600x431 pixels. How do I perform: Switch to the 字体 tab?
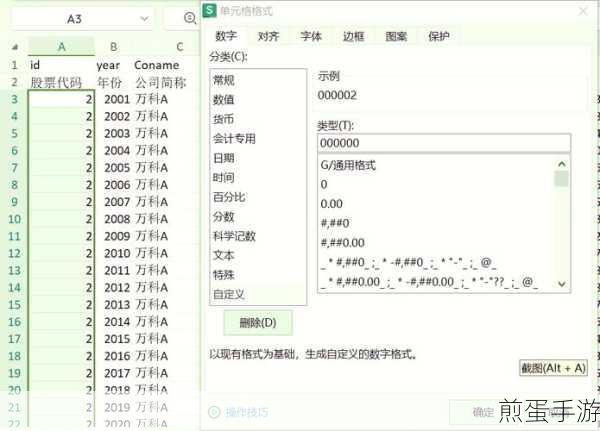tap(311, 36)
